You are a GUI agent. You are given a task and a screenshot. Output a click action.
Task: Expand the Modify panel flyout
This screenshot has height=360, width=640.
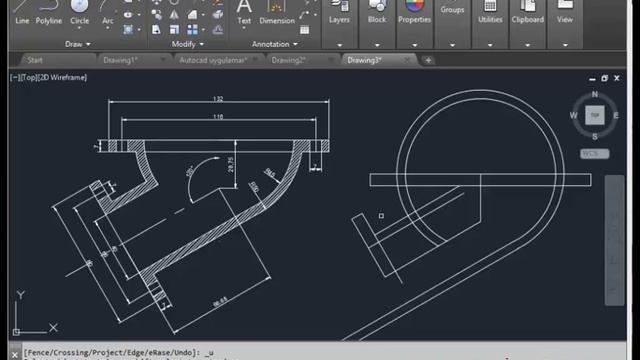coord(187,44)
